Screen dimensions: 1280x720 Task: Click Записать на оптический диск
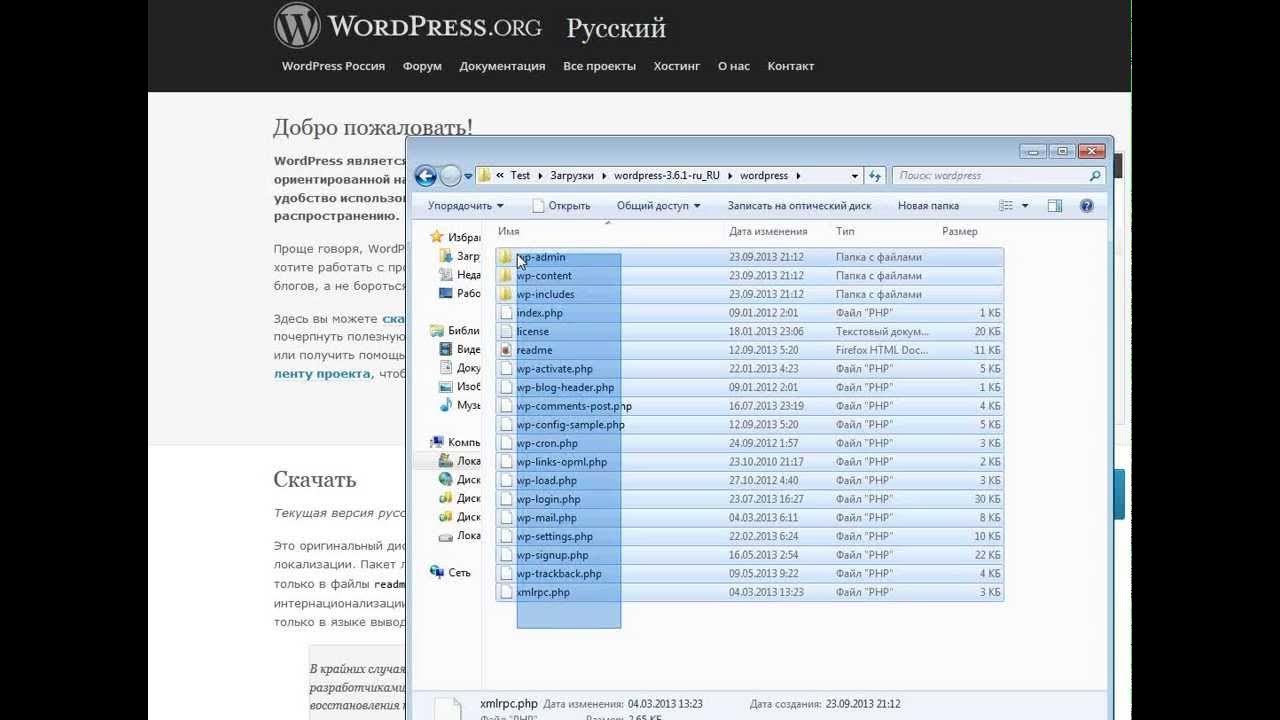[799, 206]
